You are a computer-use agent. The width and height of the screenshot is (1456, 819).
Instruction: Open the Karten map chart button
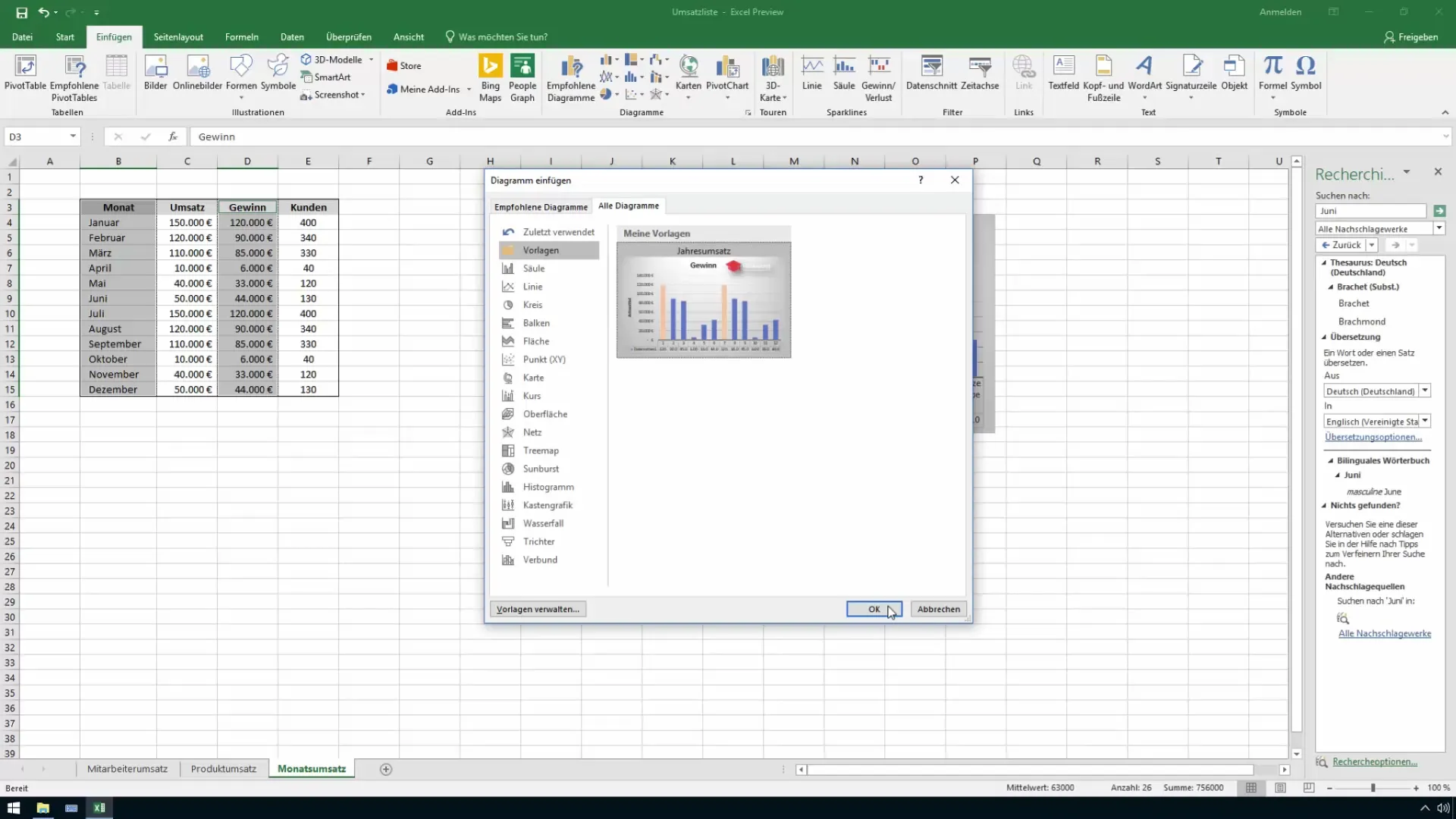point(689,76)
